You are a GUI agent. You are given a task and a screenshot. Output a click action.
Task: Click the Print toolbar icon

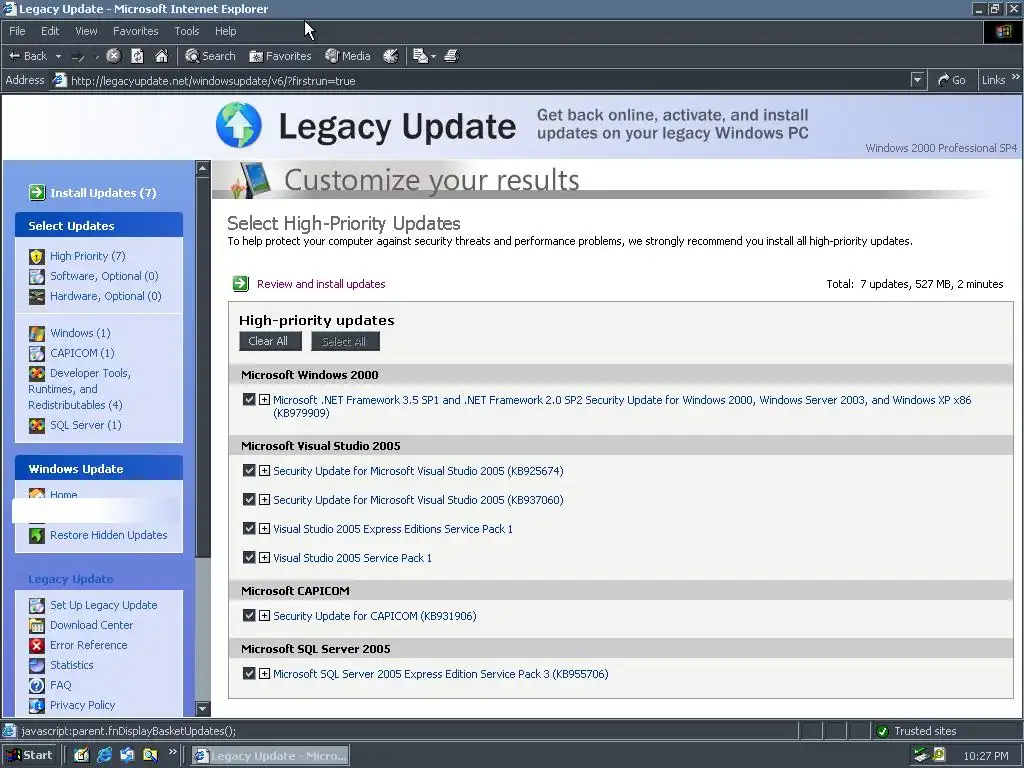tap(451, 56)
